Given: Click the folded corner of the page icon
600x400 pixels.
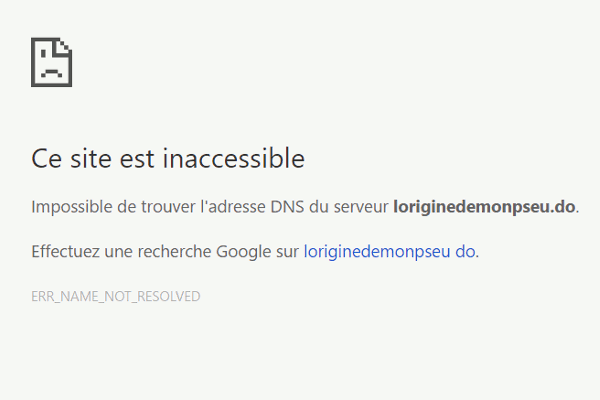Looking at the screenshot, I should click(64, 45).
